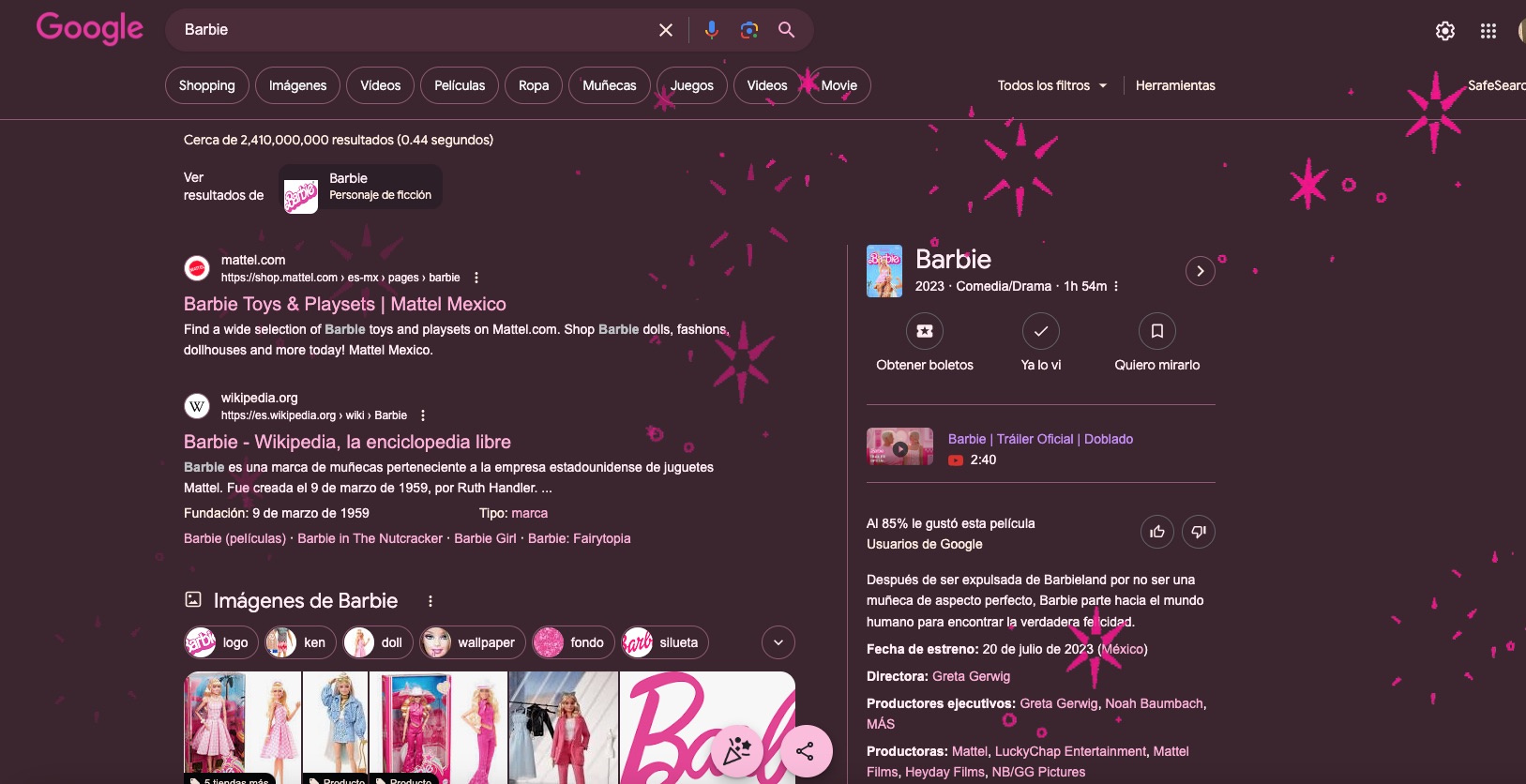Image resolution: width=1526 pixels, height=784 pixels.
Task: Expand more image filter chips
Action: pyautogui.click(x=778, y=642)
